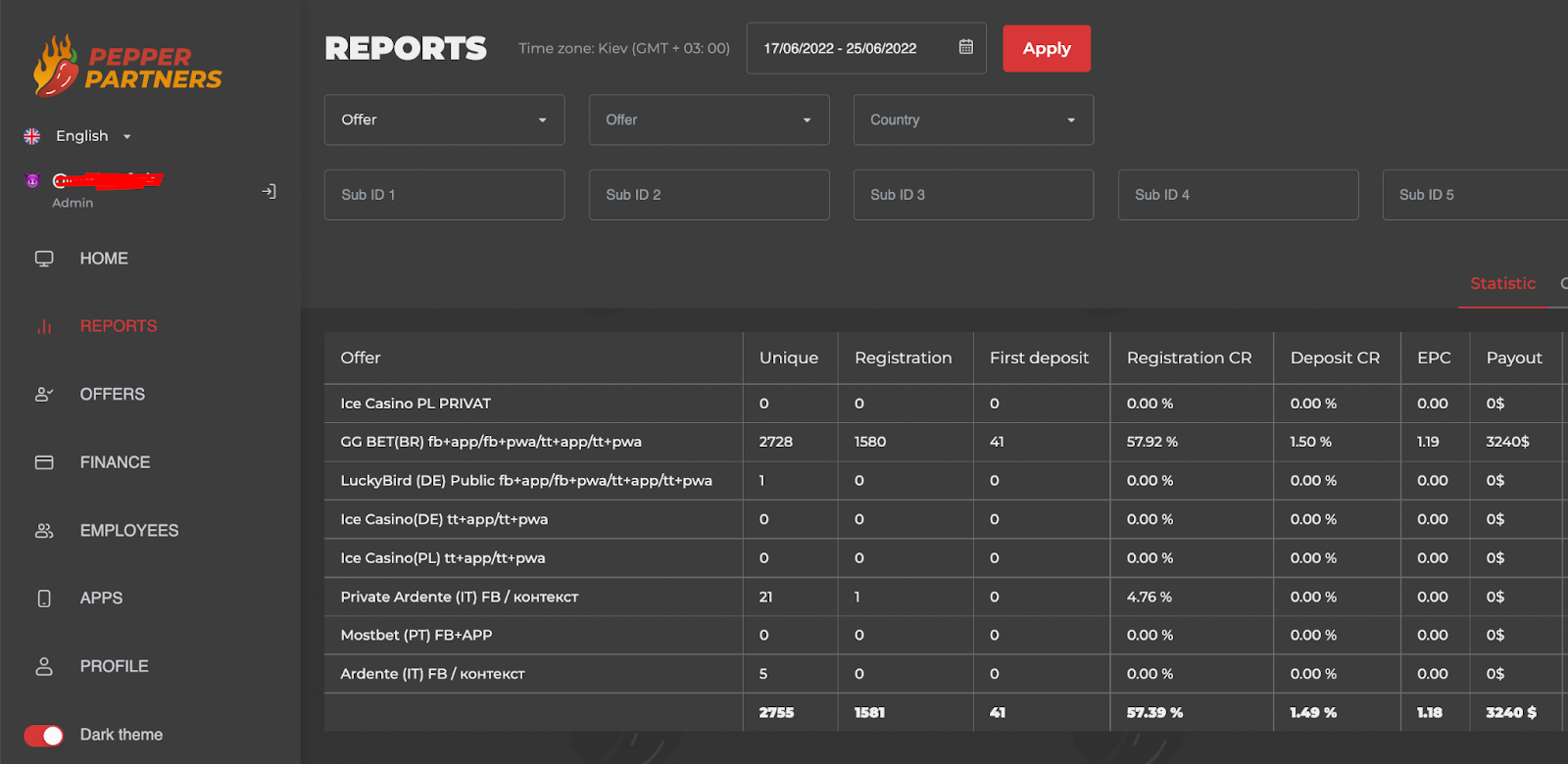Click the Unique column header

coord(789,358)
